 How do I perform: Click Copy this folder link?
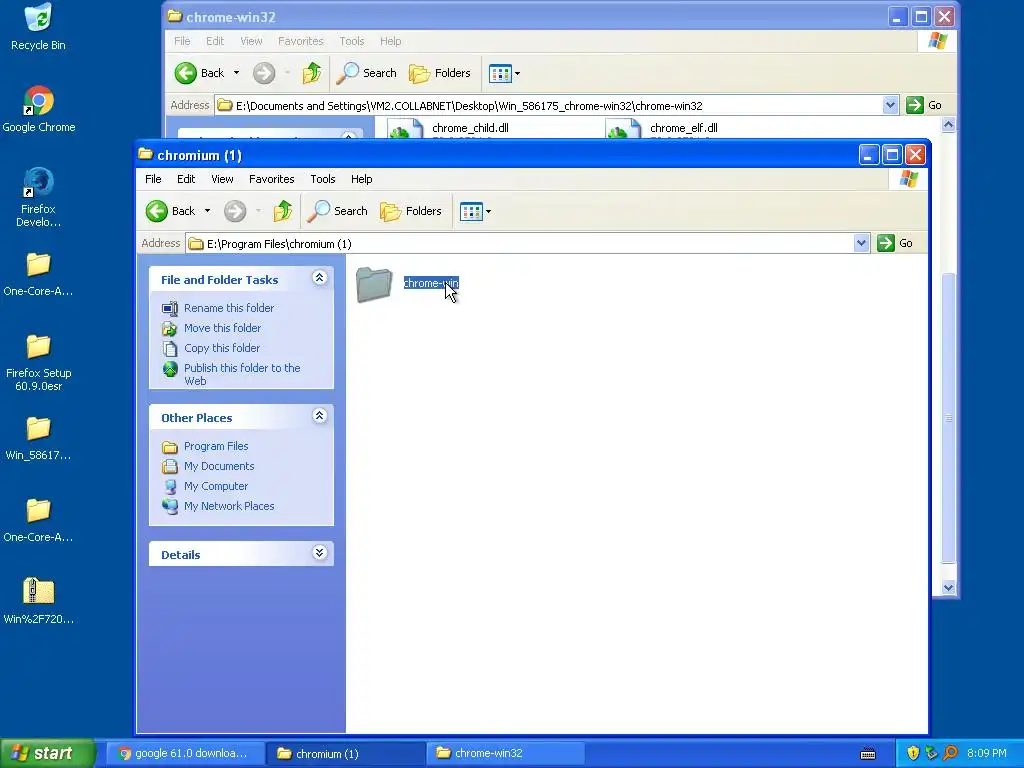pos(221,348)
